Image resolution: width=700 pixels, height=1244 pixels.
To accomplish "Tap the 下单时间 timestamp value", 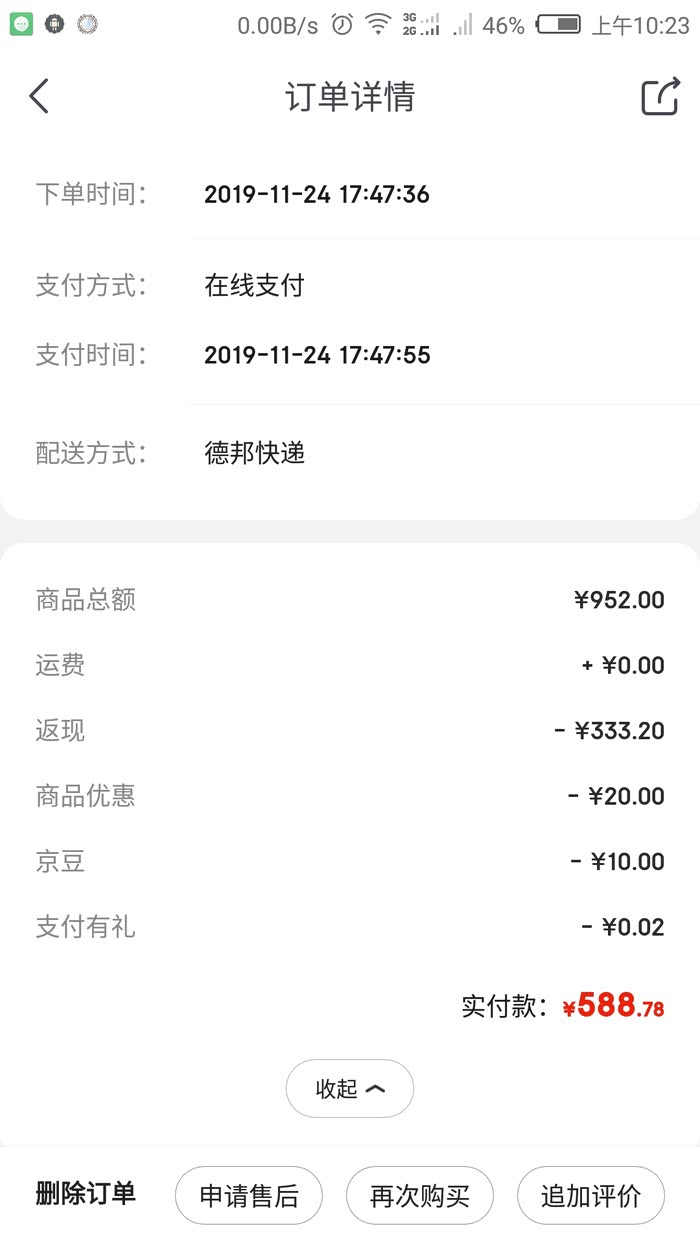I will point(317,194).
